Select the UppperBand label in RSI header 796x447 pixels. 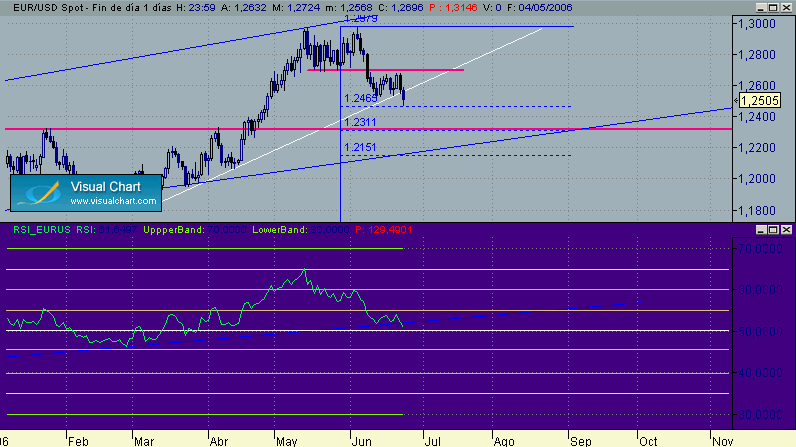pyautogui.click(x=174, y=230)
